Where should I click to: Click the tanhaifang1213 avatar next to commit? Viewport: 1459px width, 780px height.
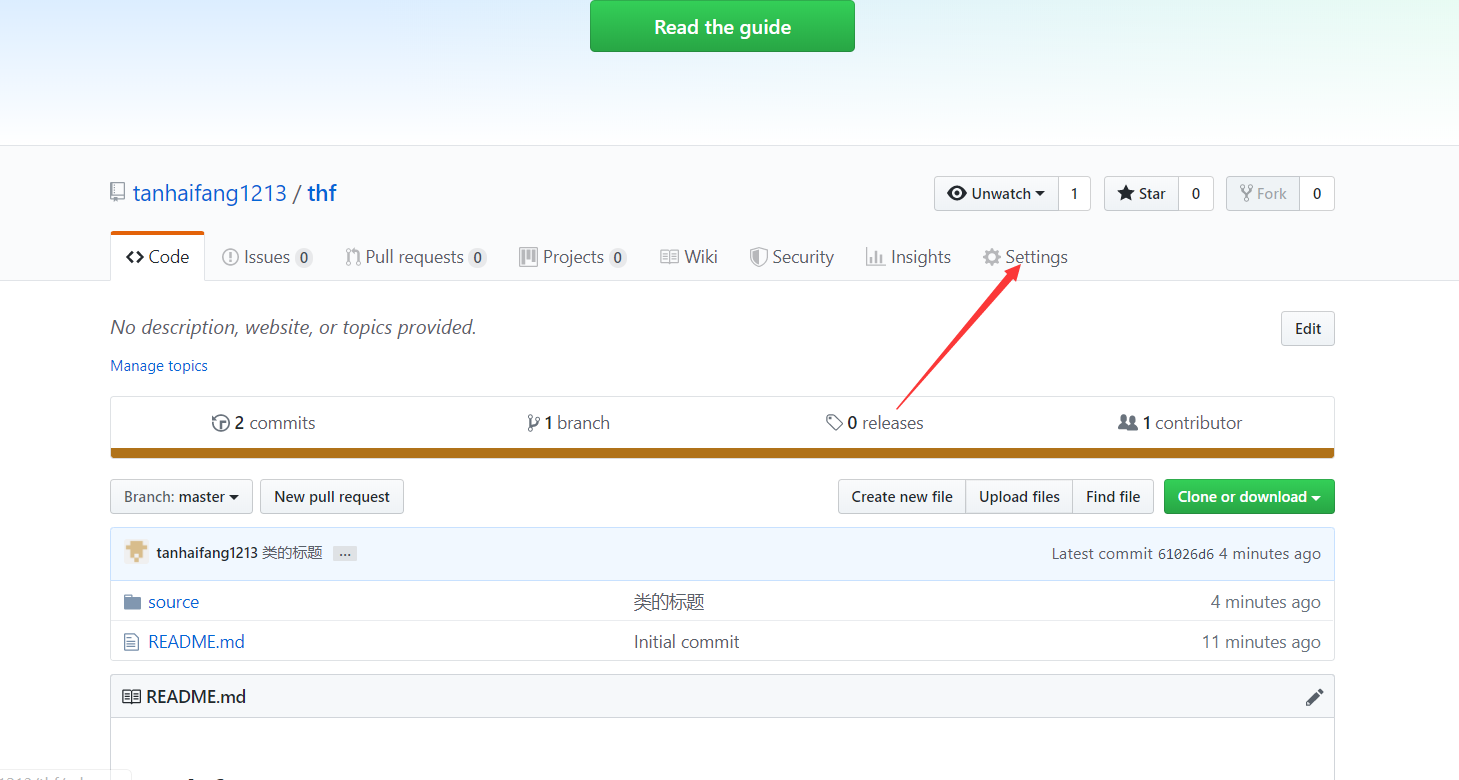click(136, 552)
